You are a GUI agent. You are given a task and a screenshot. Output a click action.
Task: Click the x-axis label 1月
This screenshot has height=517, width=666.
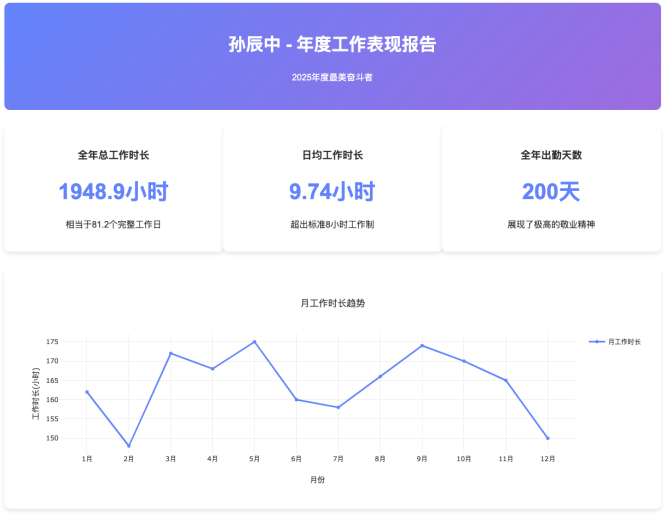87,459
